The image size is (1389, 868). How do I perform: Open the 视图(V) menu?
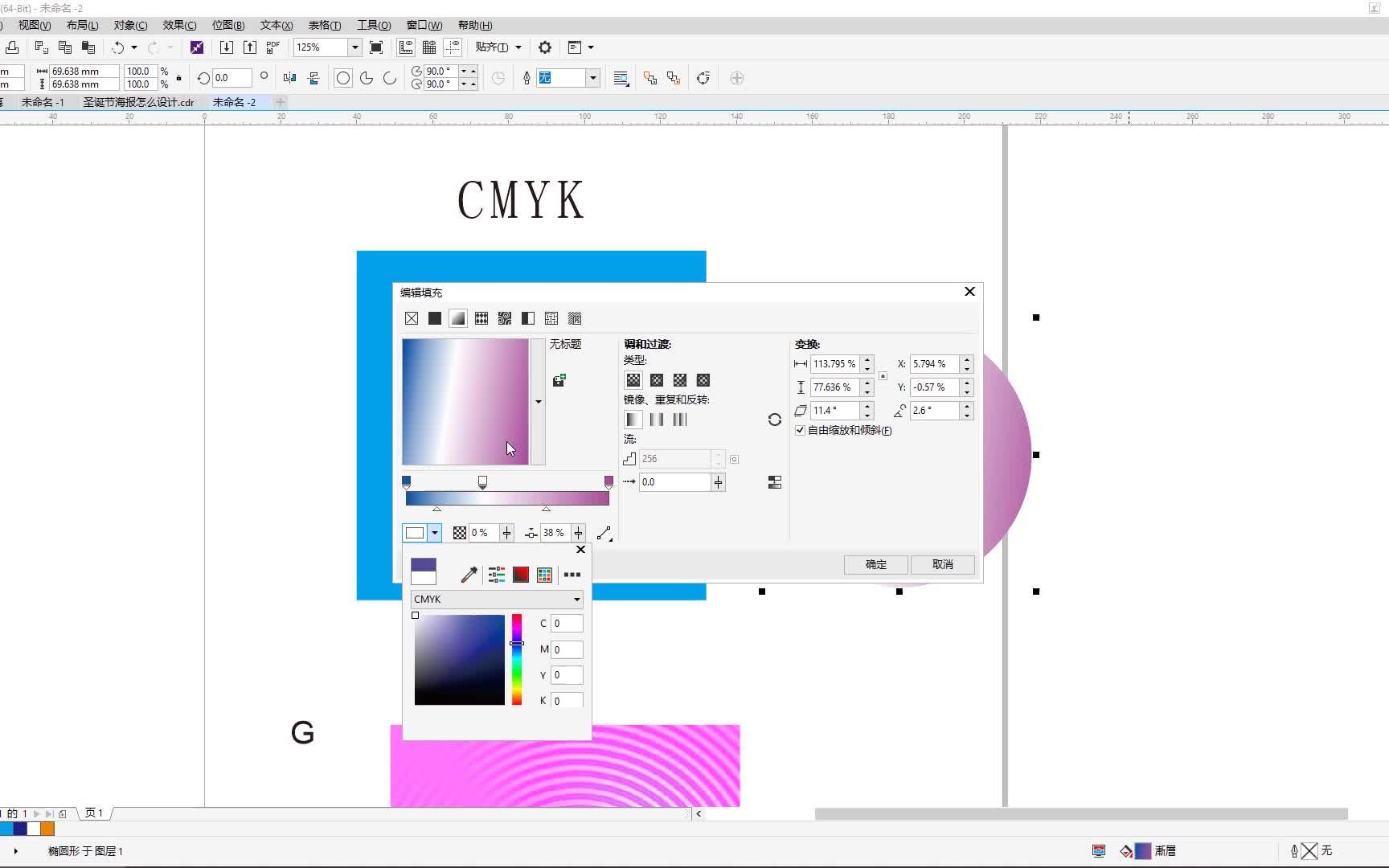35,26
